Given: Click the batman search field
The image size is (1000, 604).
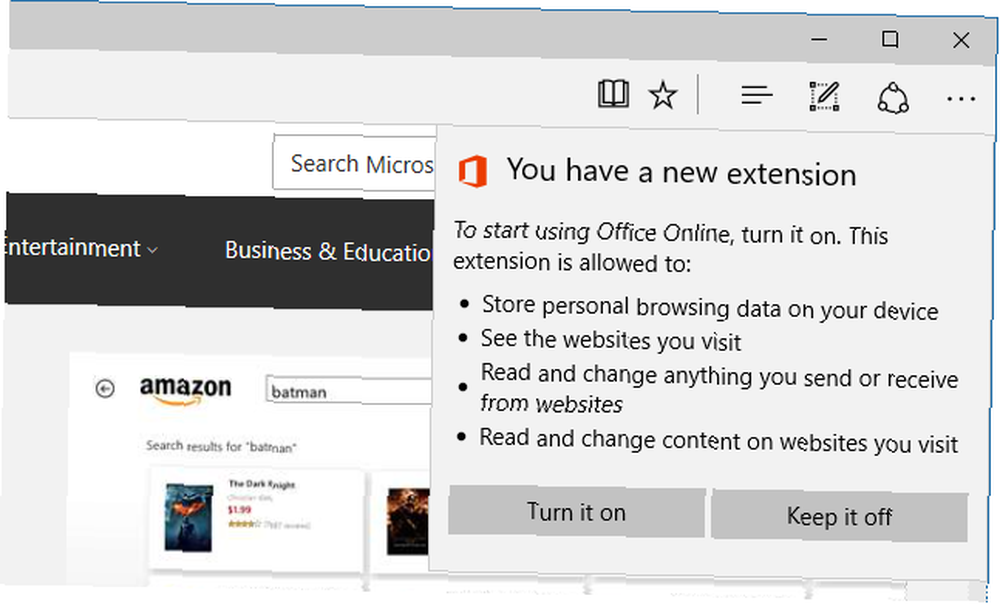Looking at the screenshot, I should pyautogui.click(x=349, y=391).
